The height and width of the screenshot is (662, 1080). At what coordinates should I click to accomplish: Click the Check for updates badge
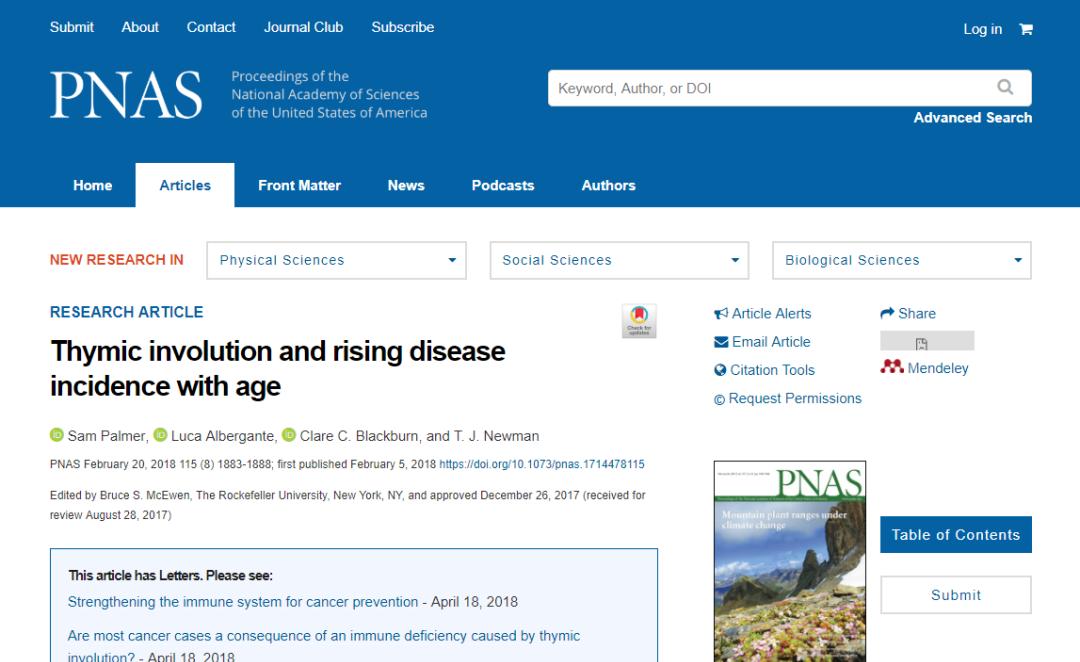pyautogui.click(x=639, y=321)
